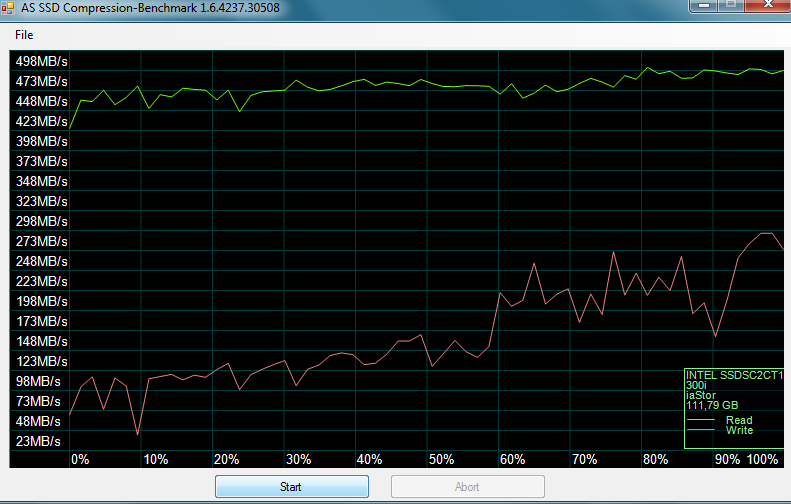Click the 100% compression axis label
The width and height of the screenshot is (791, 504).
tap(762, 460)
